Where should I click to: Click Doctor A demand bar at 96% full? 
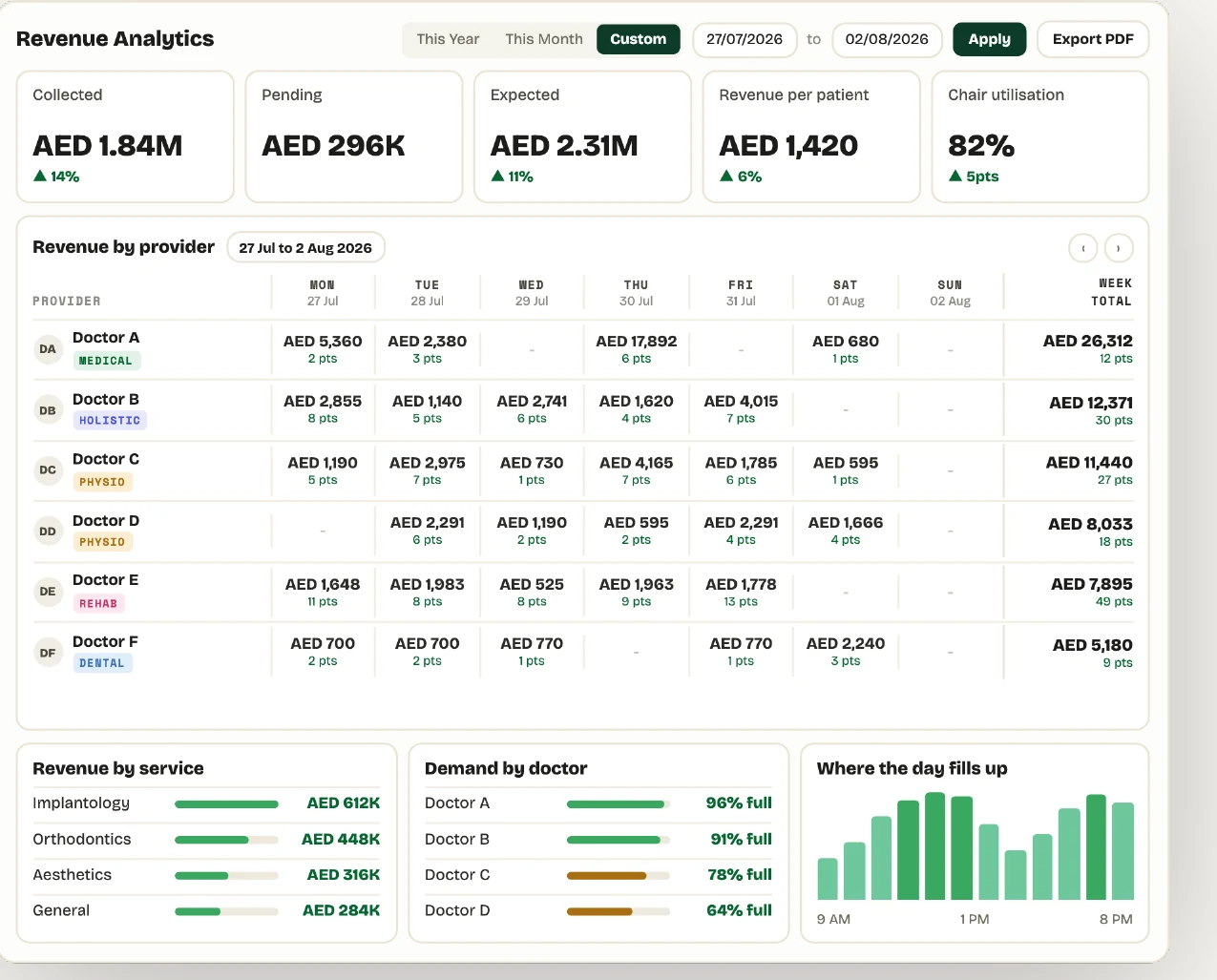(x=619, y=804)
